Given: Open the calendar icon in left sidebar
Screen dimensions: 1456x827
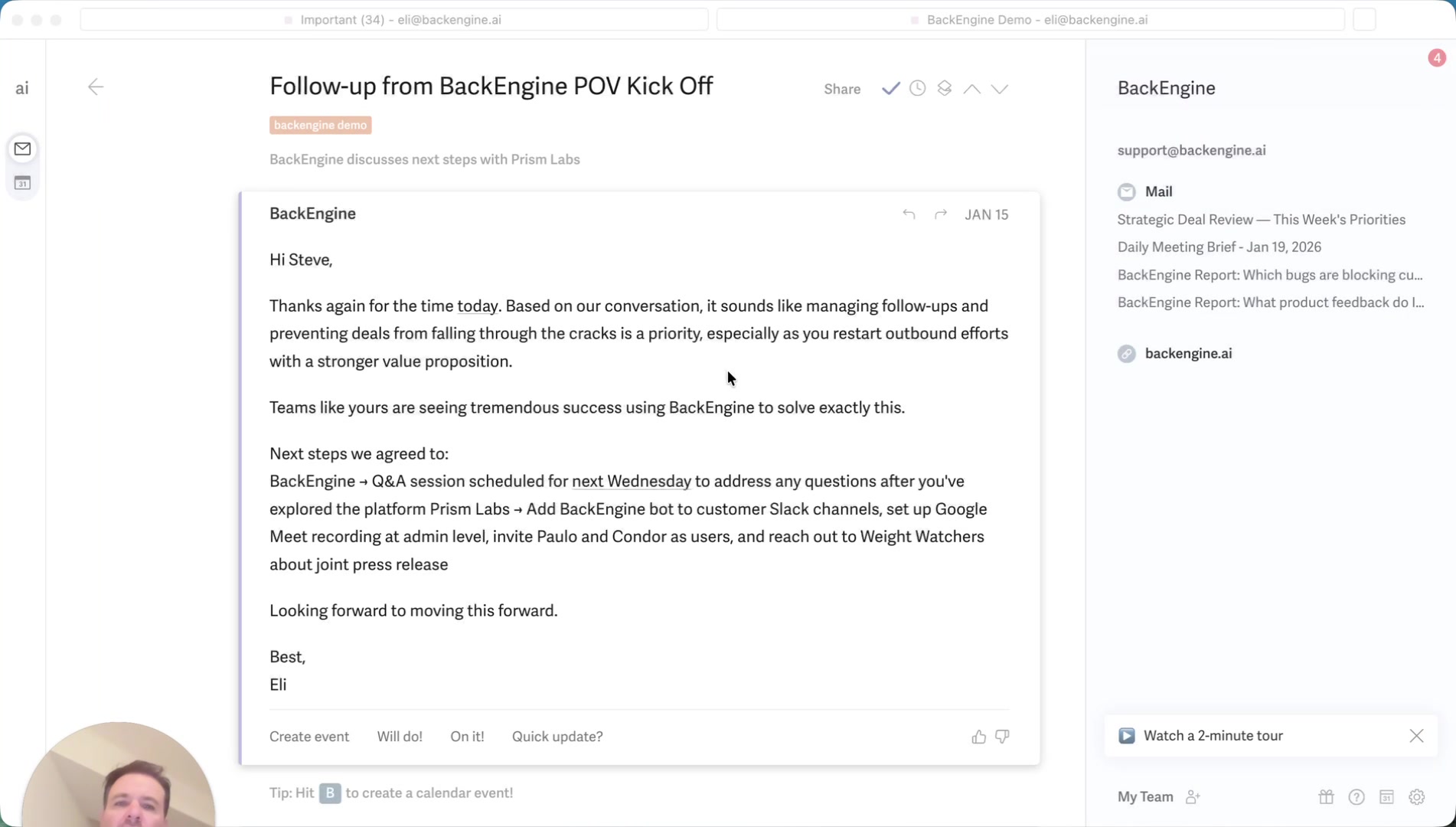Looking at the screenshot, I should coord(22,183).
